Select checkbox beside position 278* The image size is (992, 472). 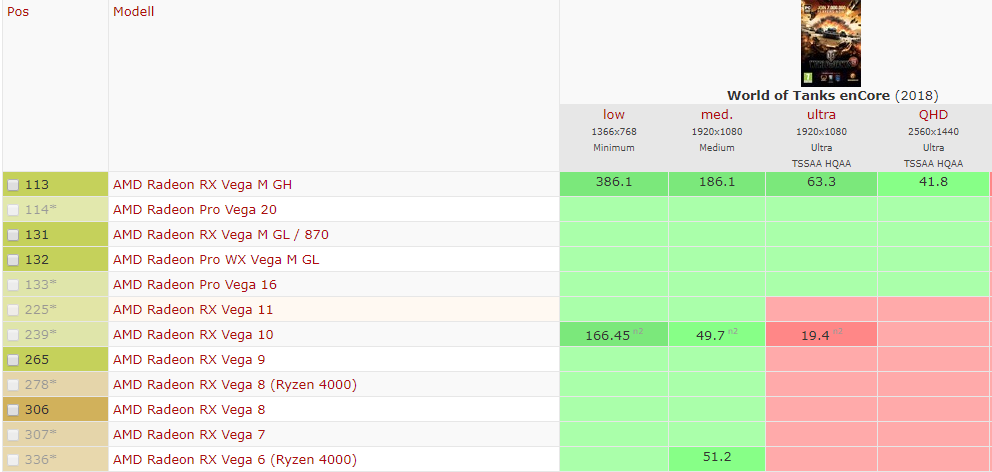(x=13, y=385)
